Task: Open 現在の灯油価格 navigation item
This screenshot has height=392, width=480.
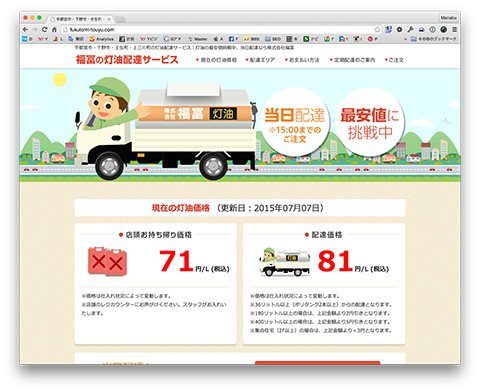Action: (x=216, y=60)
